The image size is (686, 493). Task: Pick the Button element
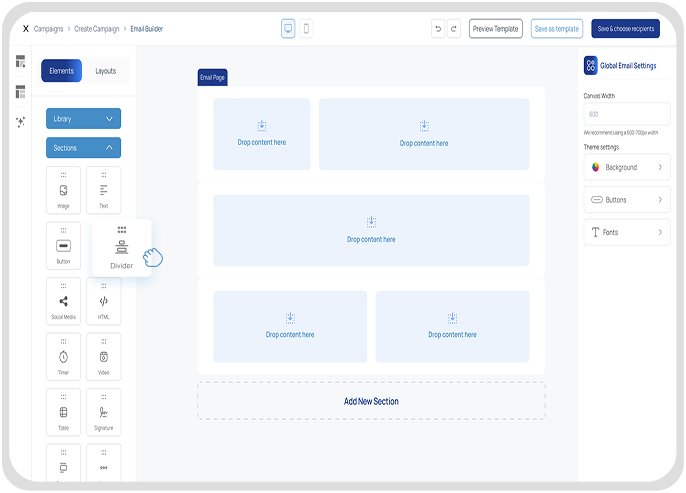click(63, 245)
